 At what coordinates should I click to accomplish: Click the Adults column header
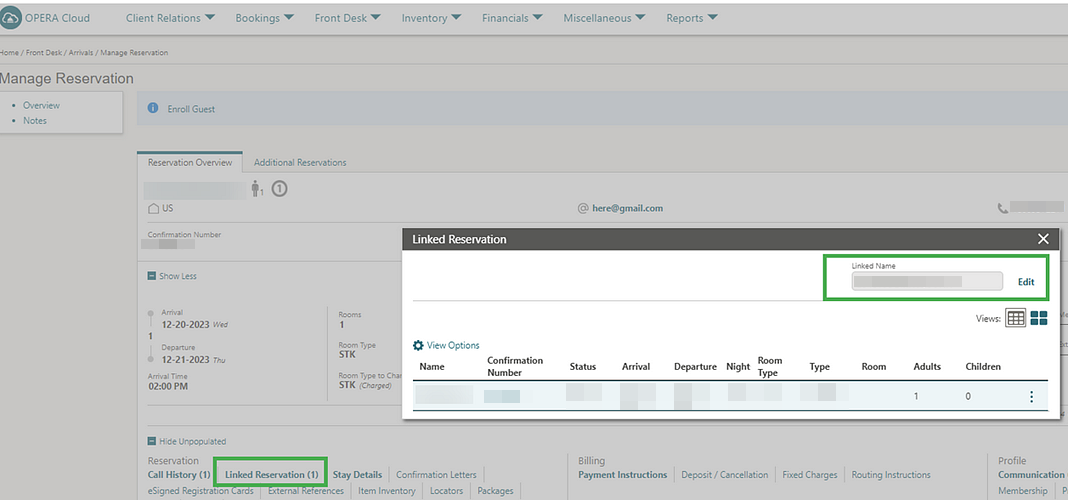click(927, 366)
